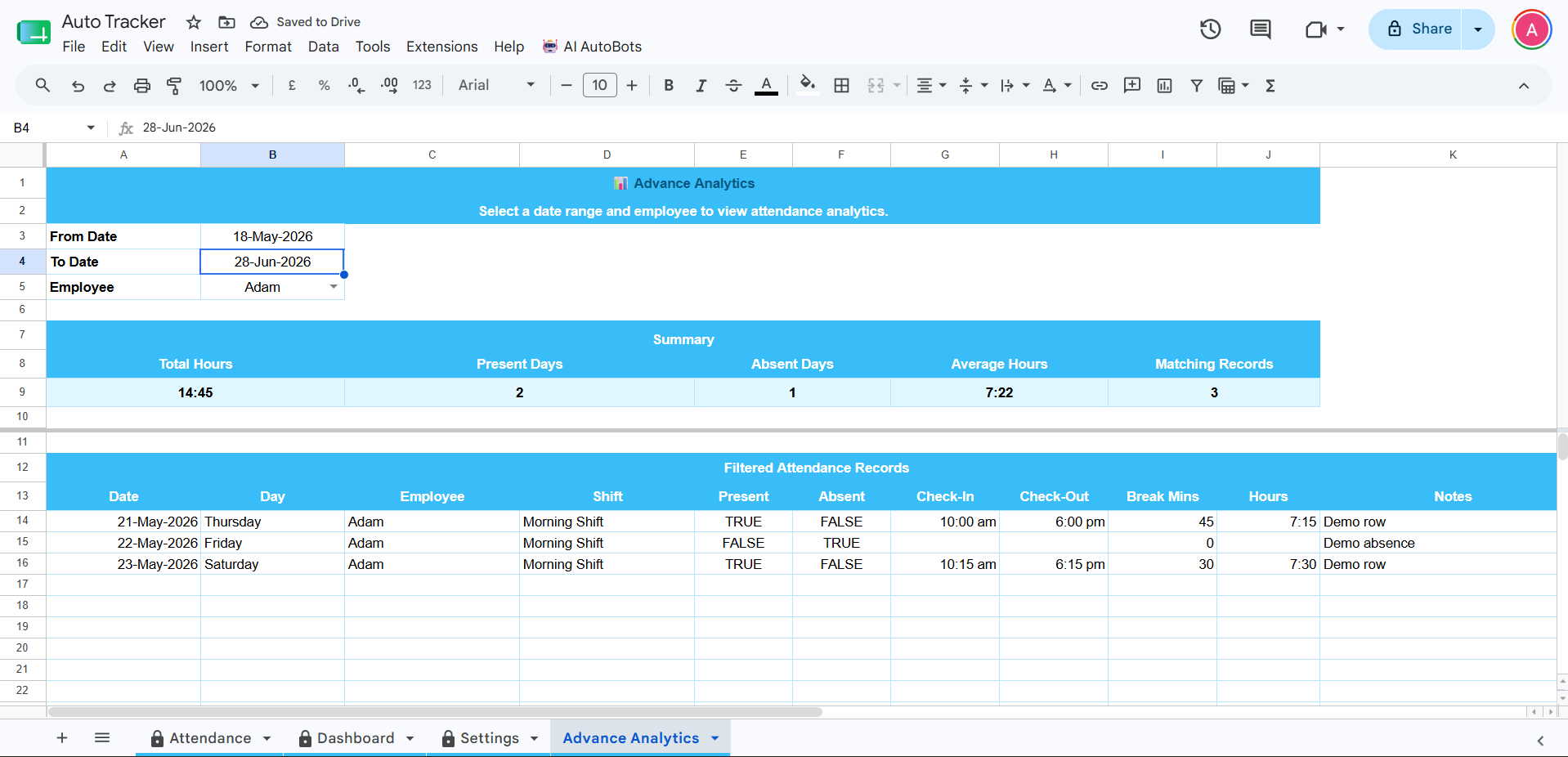Decrease decimal places icon

coord(356,85)
